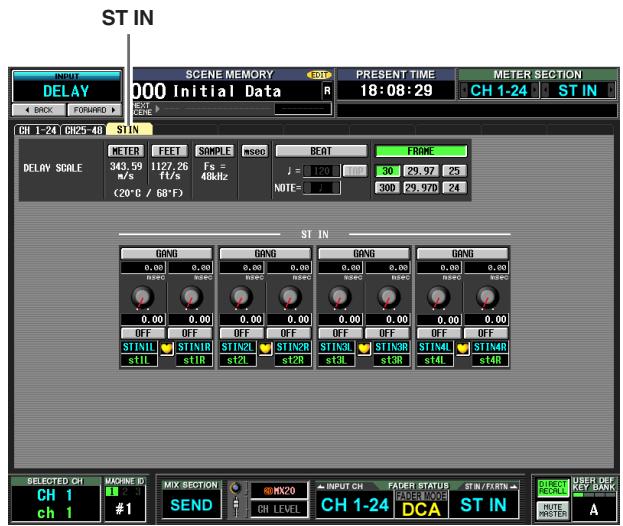
Task: Choose 25 frame rate
Action: tap(454, 171)
